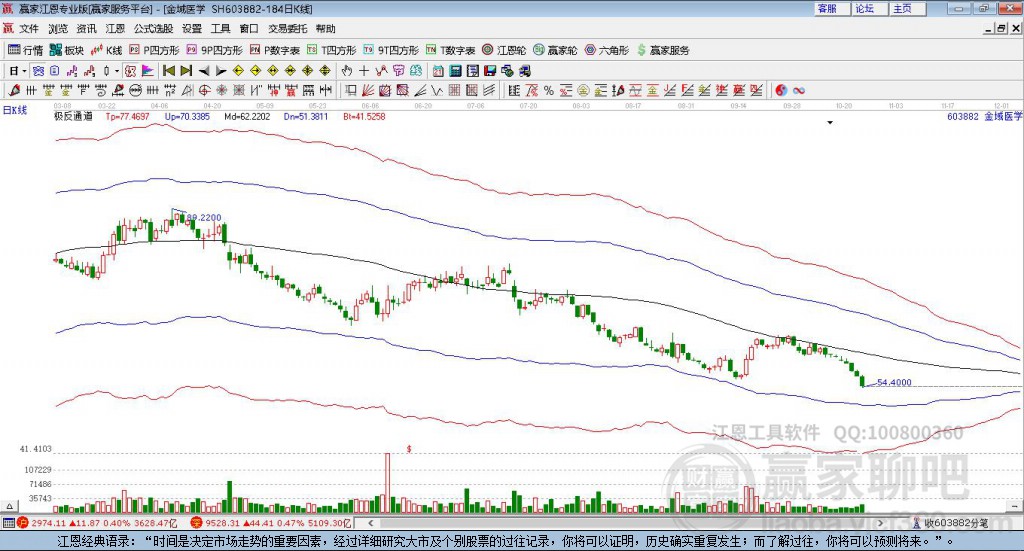Open the P四方形 tool

[154, 50]
